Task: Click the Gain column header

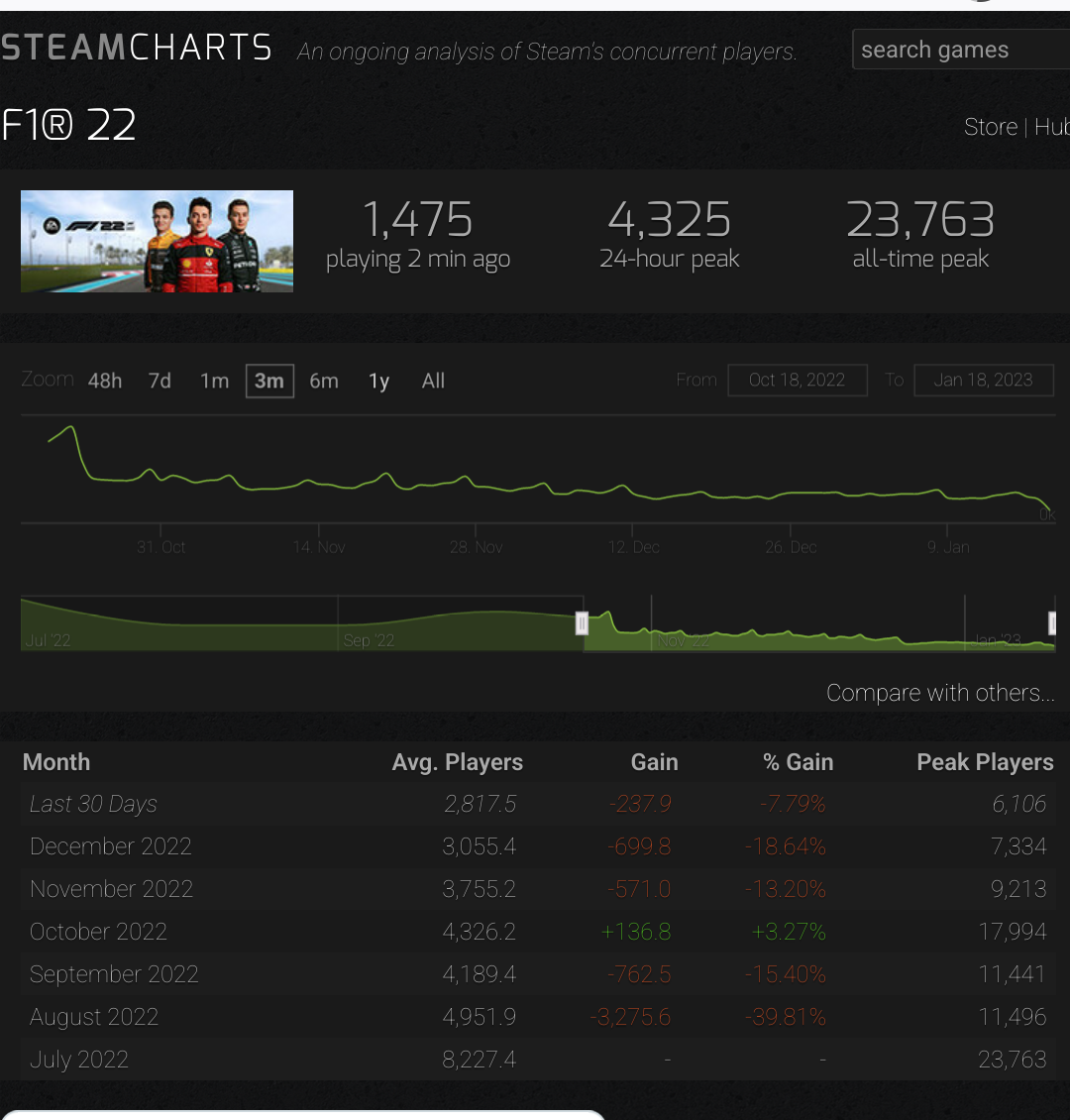Action: tap(655, 762)
